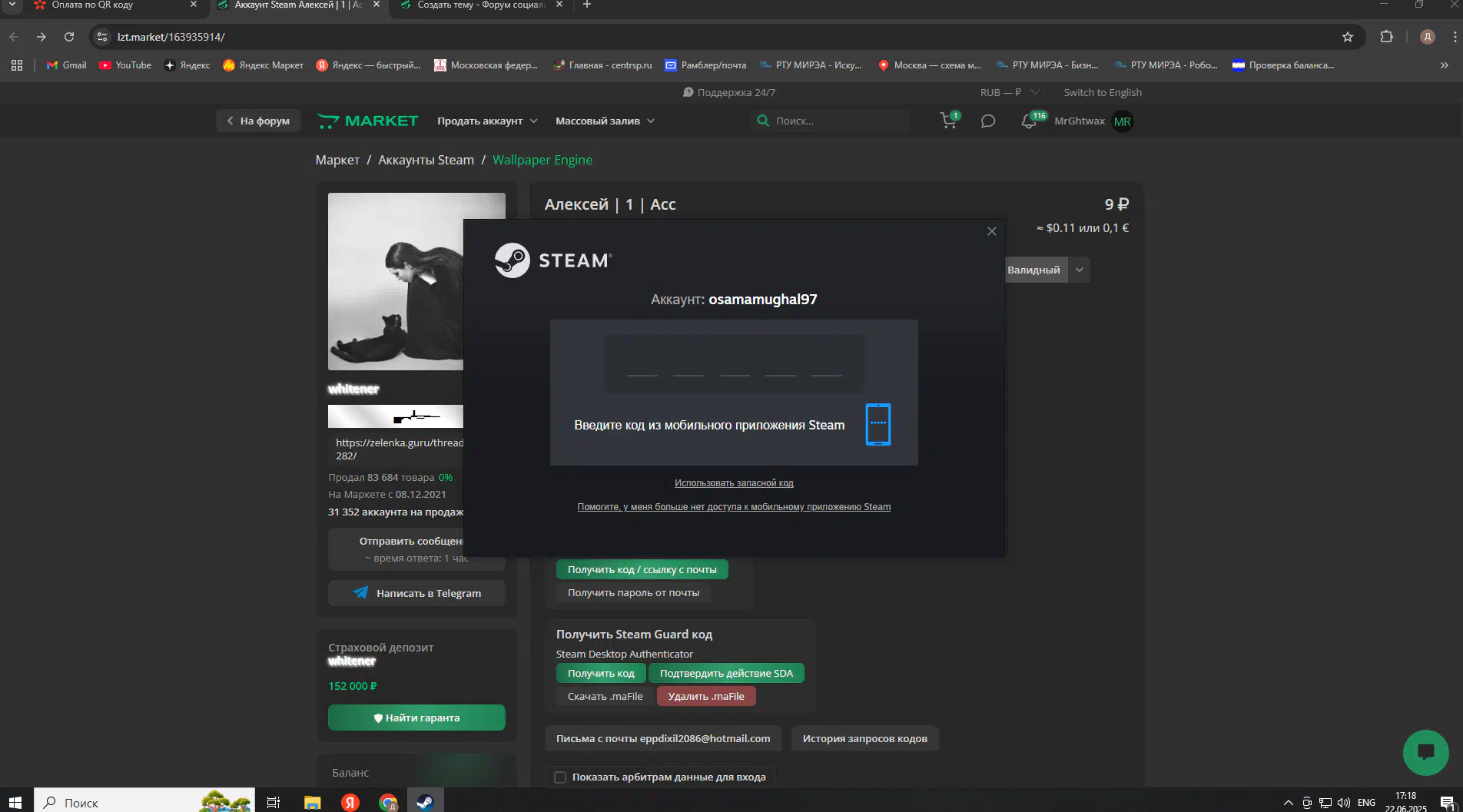This screenshot has height=812, width=1463.
Task: Expand Массовый залив dropdown
Action: [x=605, y=121]
